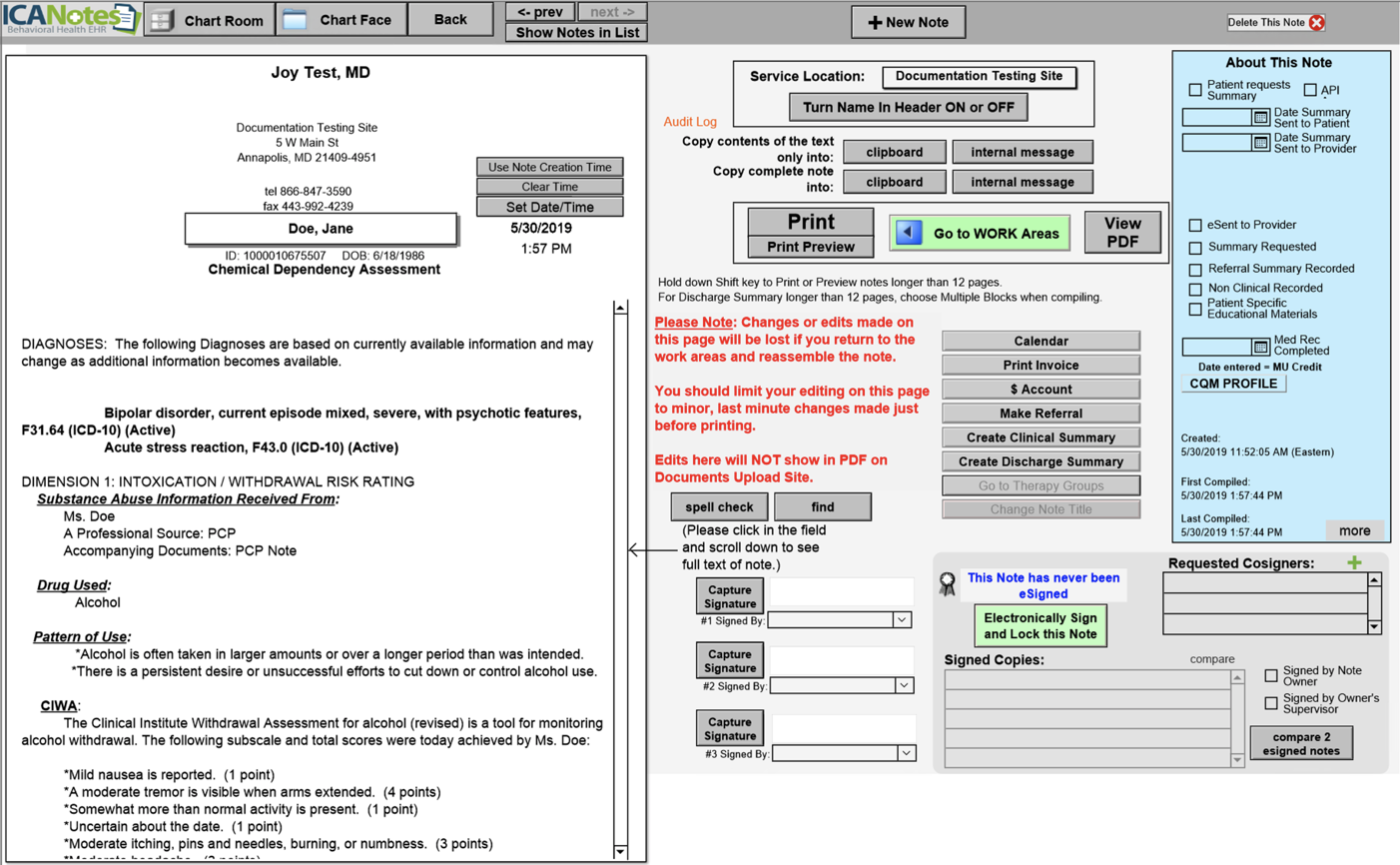Screen dimensions: 1400x865
Task: Check the eSent to Provider box
Action: pos(1195,225)
